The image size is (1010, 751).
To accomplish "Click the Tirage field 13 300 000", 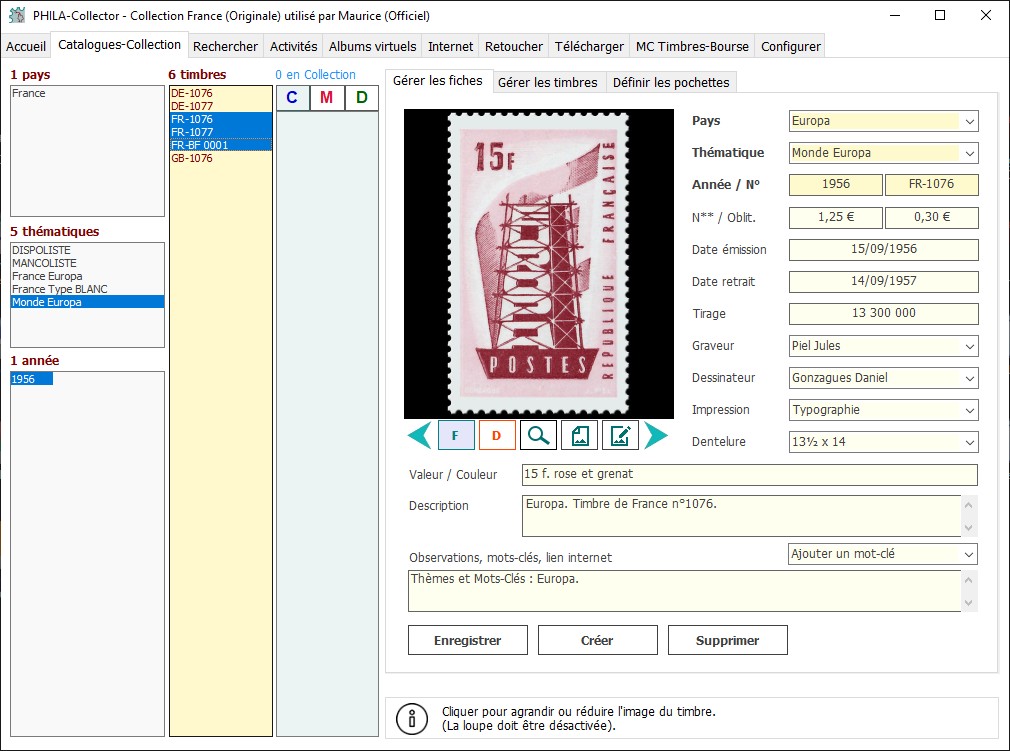I will 883,314.
